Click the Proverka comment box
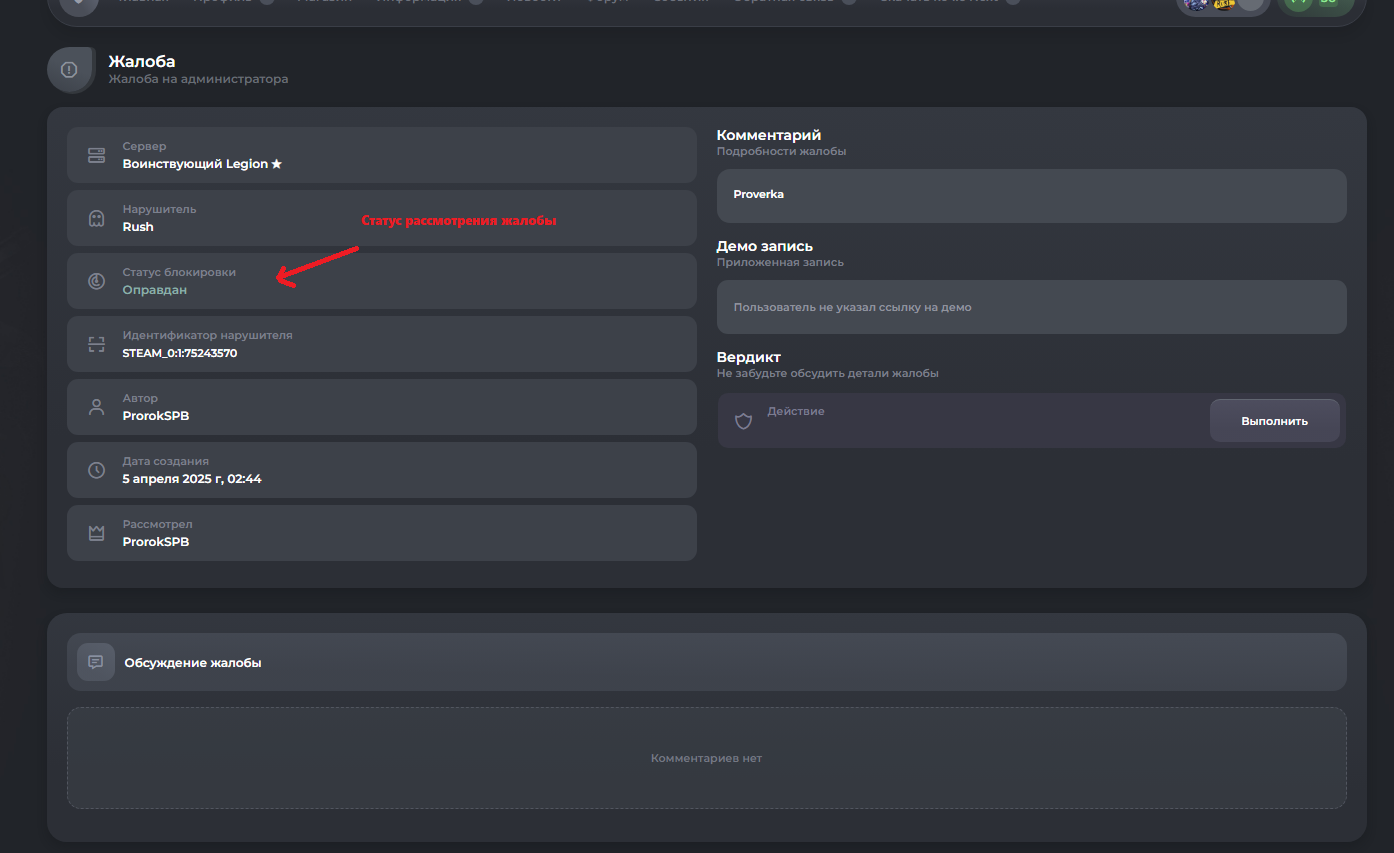Image resolution: width=1394 pixels, height=853 pixels. pyautogui.click(x=1031, y=195)
